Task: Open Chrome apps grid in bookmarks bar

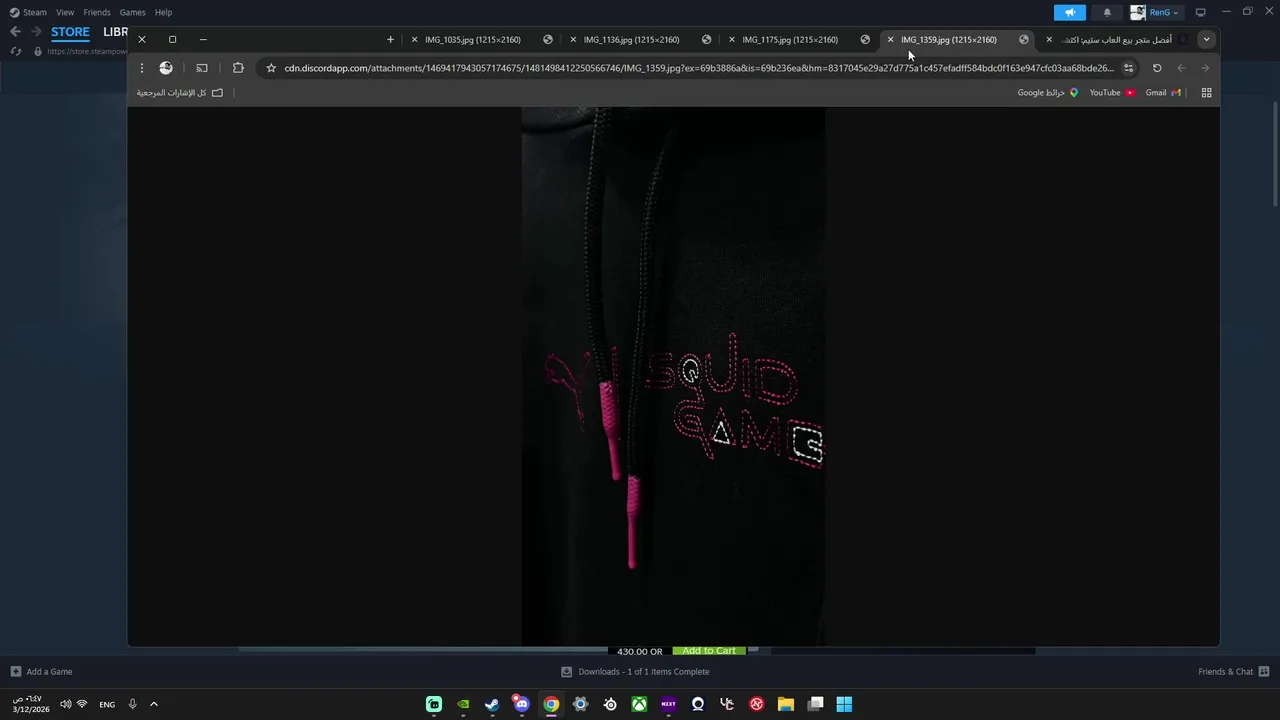Action: (1206, 93)
